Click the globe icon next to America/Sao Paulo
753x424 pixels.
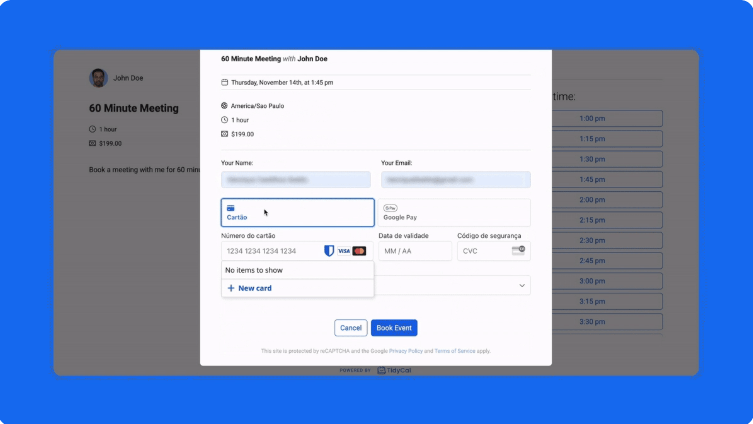[225, 105]
